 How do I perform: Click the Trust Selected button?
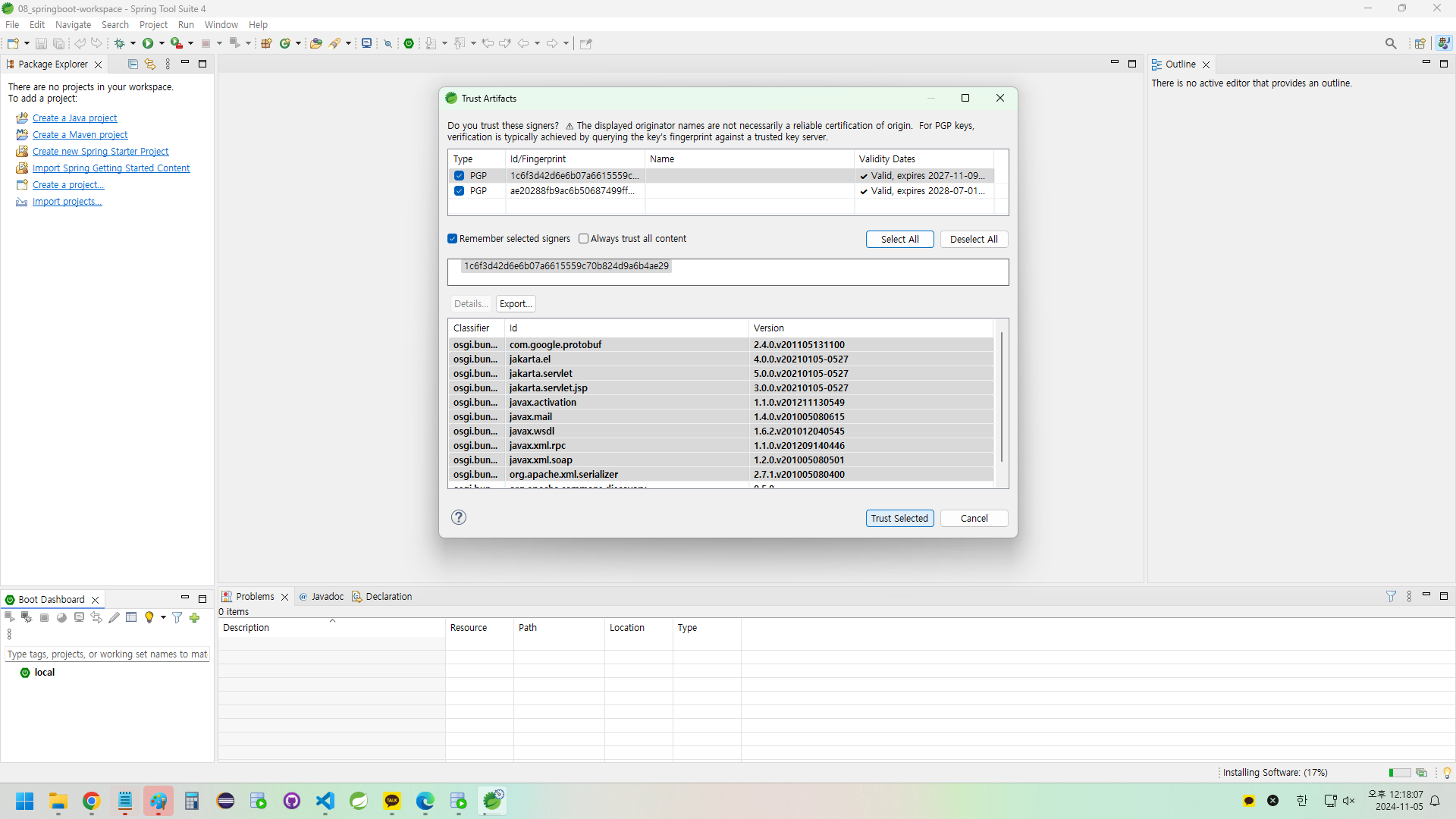point(899,518)
